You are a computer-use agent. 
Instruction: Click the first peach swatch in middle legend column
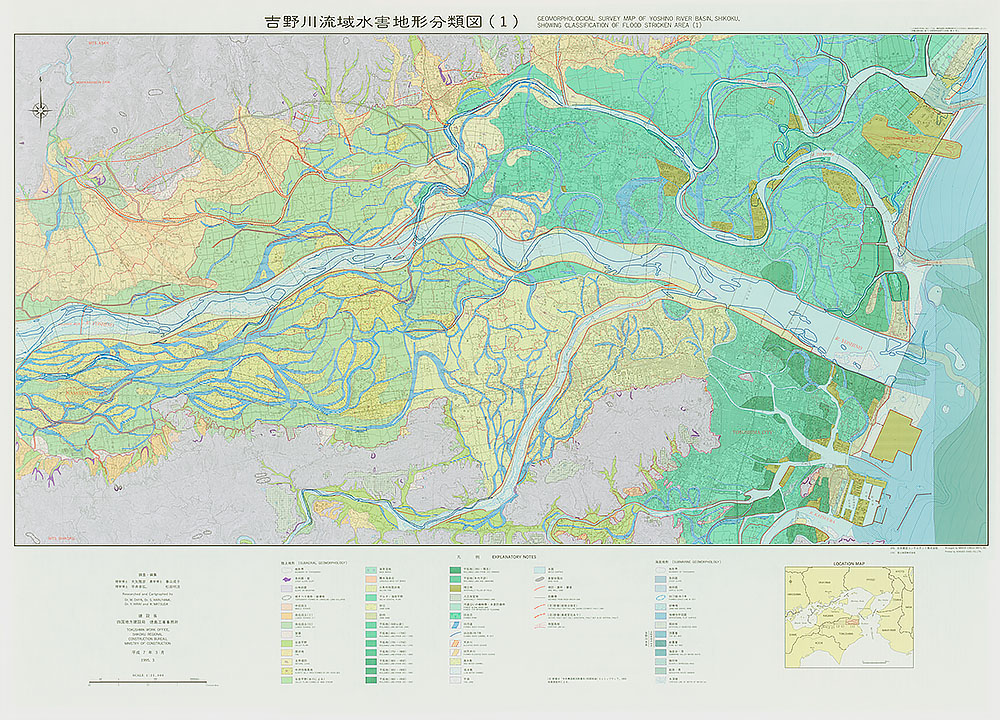371,577
